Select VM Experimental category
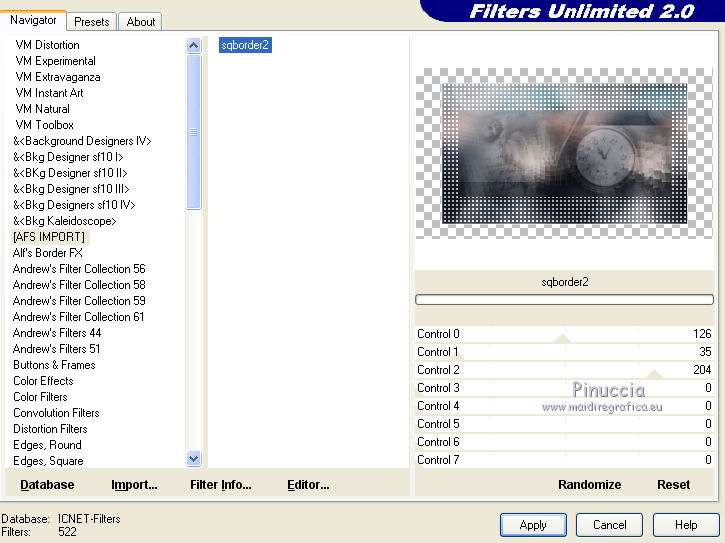 pyautogui.click(x=55, y=61)
